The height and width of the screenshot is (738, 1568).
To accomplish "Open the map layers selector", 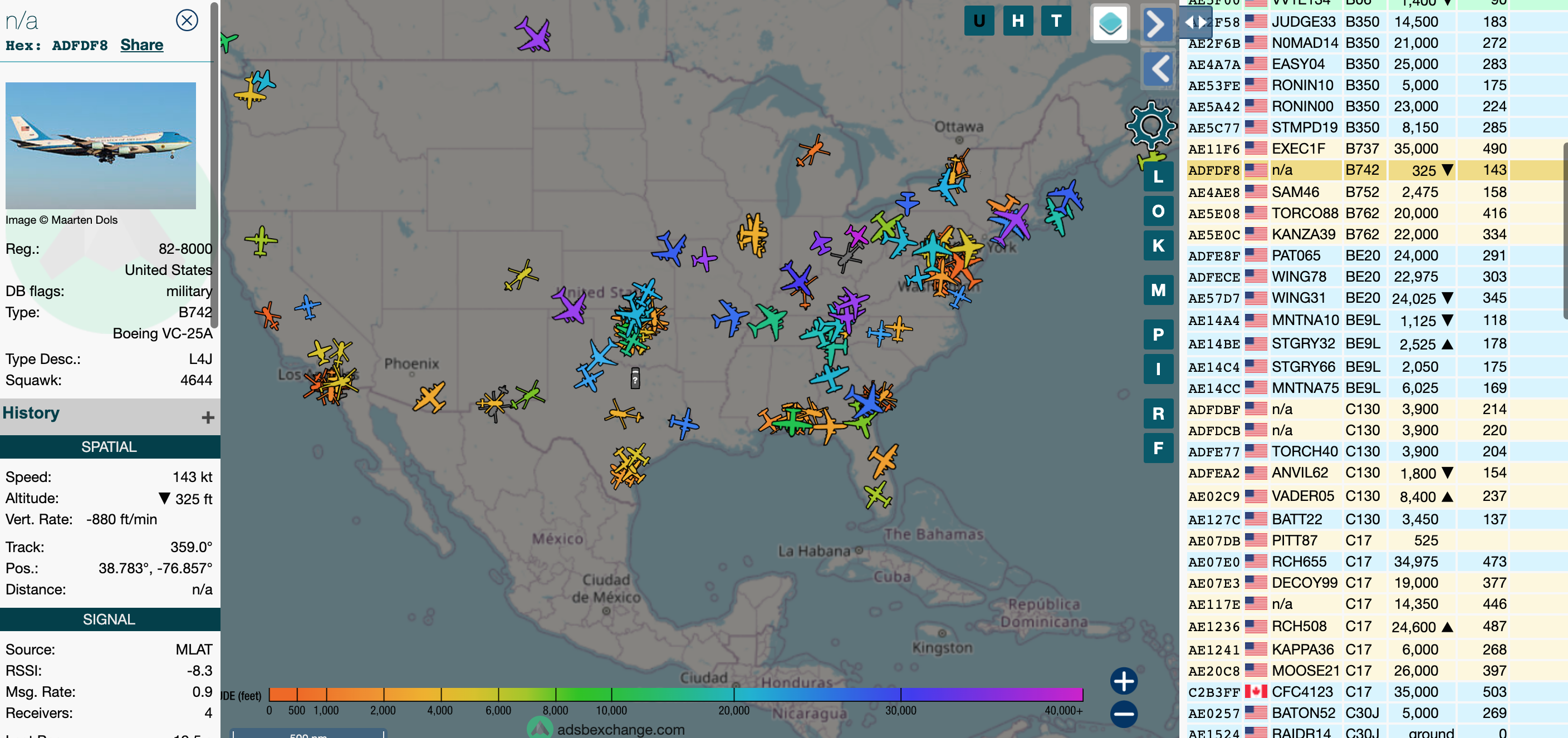I will click(x=1110, y=24).
